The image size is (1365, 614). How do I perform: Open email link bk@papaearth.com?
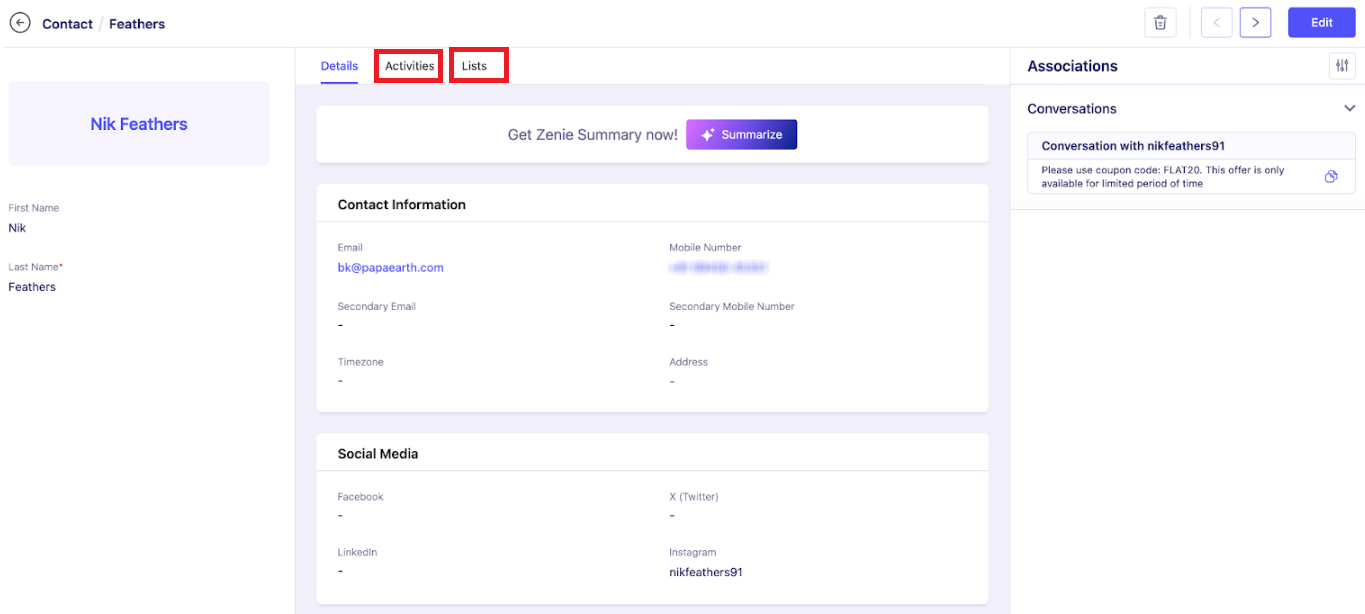pos(390,268)
